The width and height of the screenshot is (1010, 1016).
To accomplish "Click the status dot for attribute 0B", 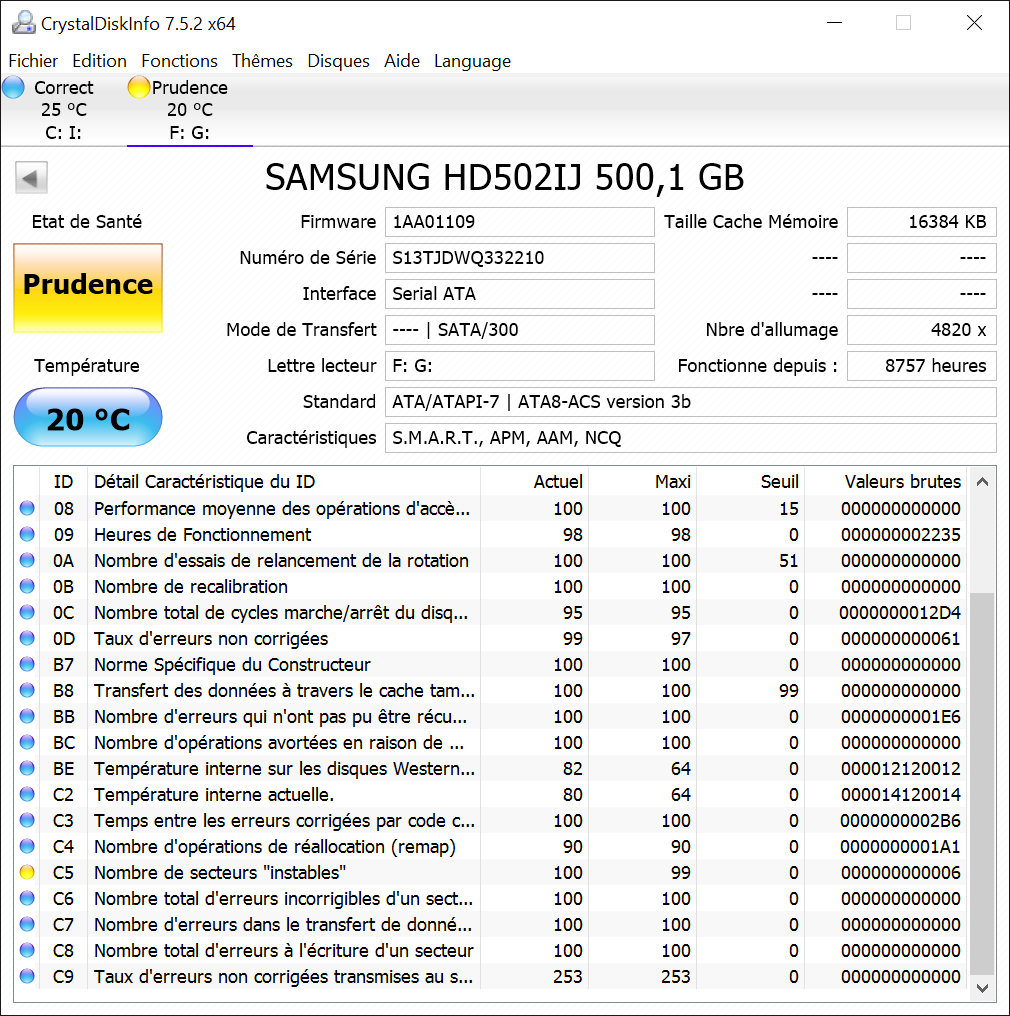I will 27,586.
